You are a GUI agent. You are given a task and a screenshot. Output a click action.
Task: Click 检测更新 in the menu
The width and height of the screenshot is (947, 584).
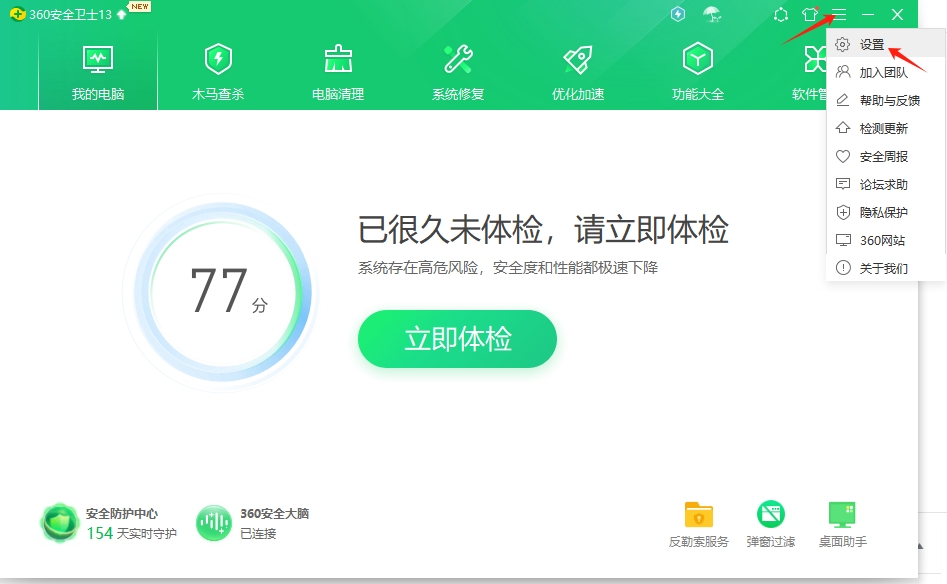coord(885,128)
